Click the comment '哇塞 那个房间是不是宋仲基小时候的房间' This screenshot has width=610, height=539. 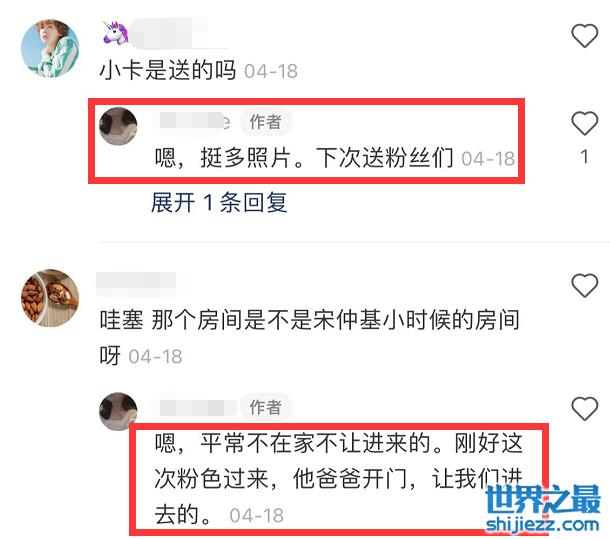[310, 337]
